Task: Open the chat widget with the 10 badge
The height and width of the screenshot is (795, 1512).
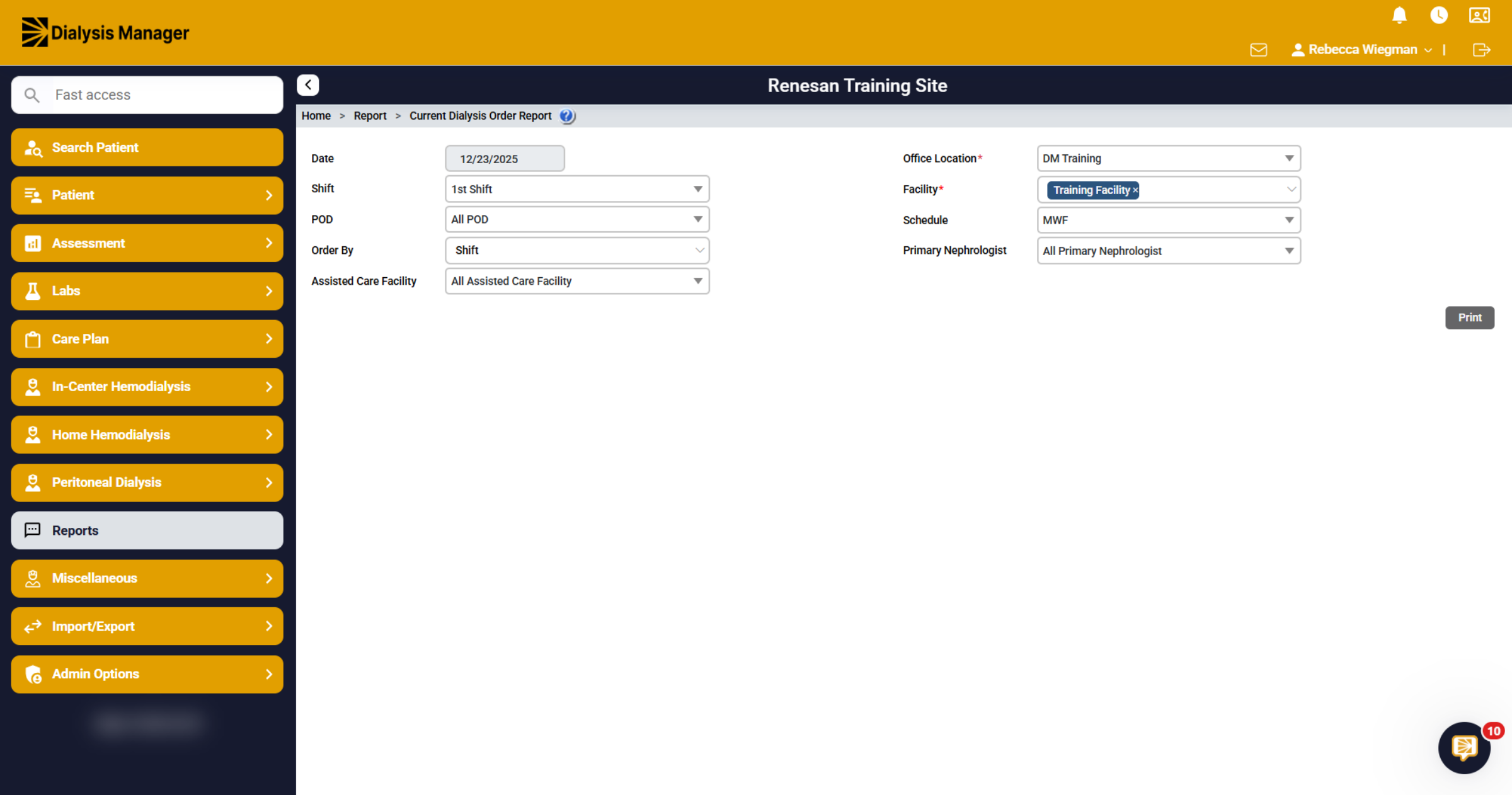Action: point(1464,748)
